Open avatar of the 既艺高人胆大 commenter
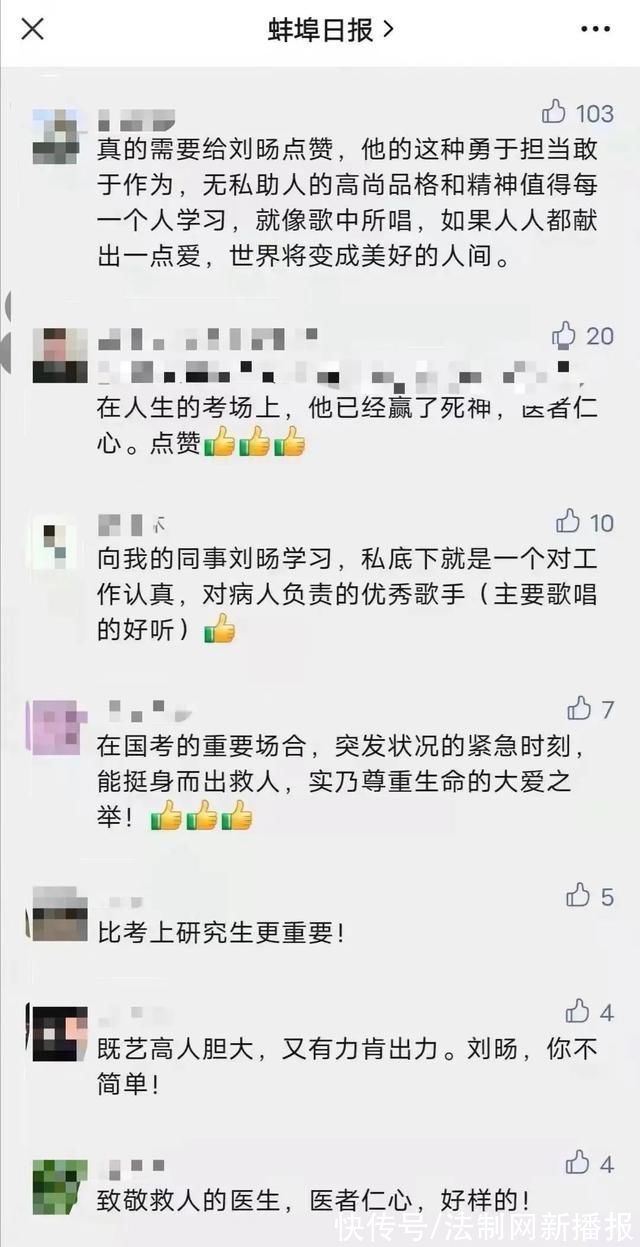640x1247 pixels. 59,1033
